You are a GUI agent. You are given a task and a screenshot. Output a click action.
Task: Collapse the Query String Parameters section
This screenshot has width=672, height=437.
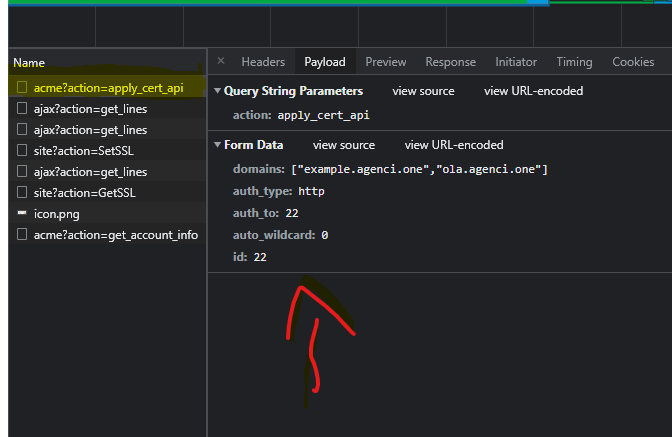218,91
